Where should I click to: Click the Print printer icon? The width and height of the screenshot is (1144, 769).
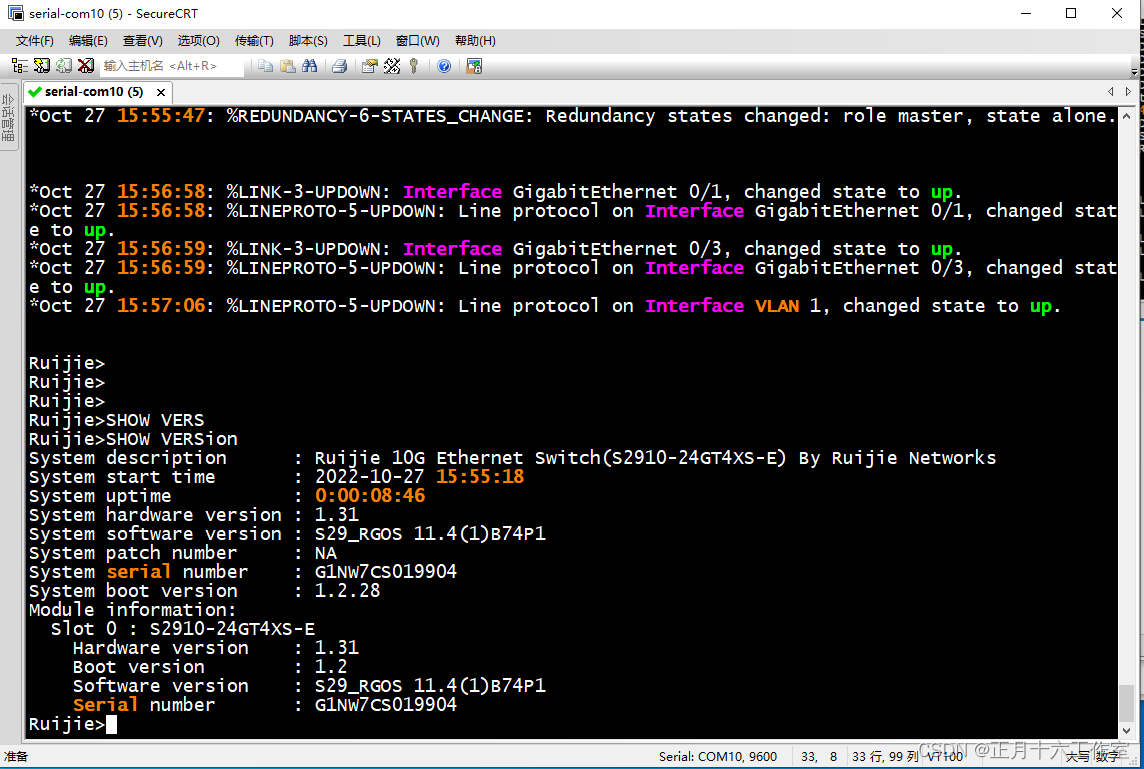coord(339,66)
